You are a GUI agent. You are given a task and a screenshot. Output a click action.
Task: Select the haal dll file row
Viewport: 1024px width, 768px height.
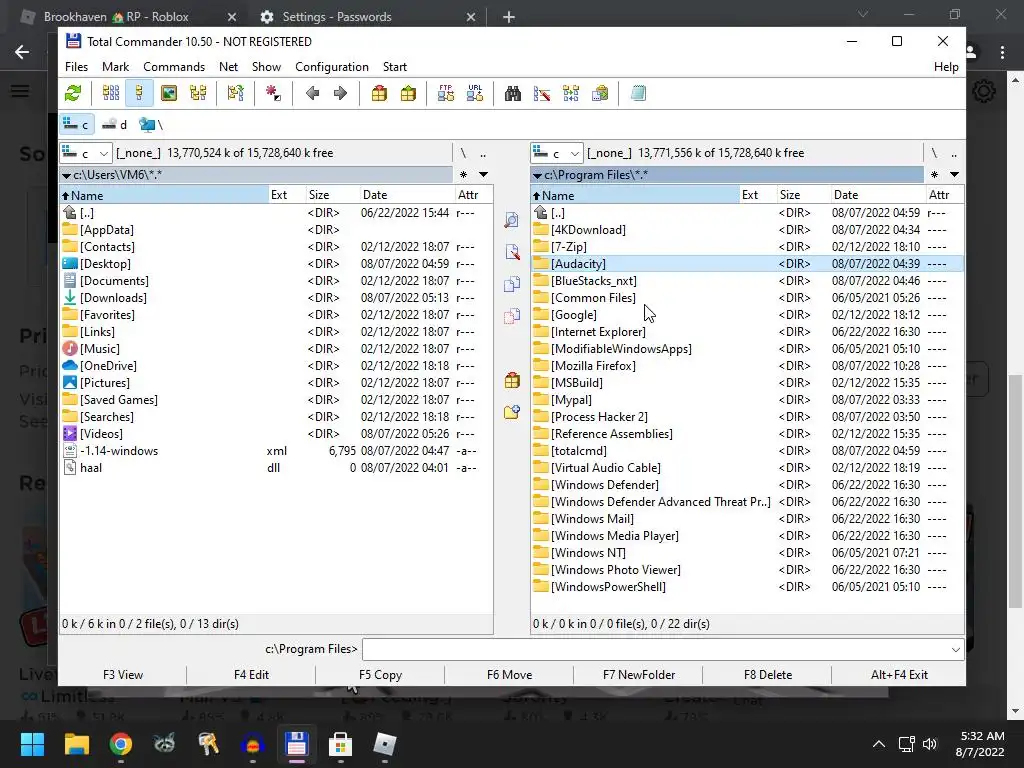(x=276, y=468)
